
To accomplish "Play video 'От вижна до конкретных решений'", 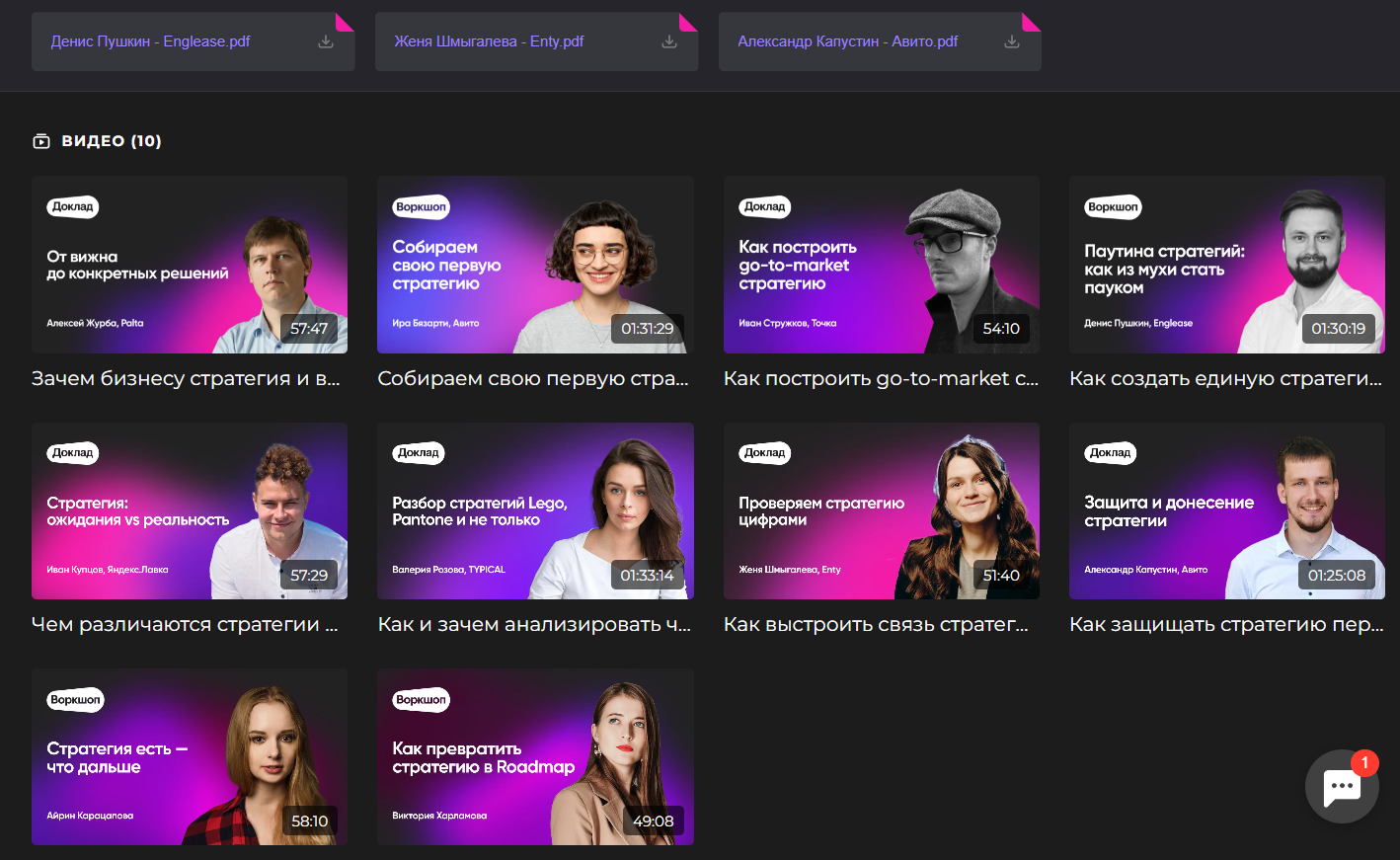I will 190,265.
